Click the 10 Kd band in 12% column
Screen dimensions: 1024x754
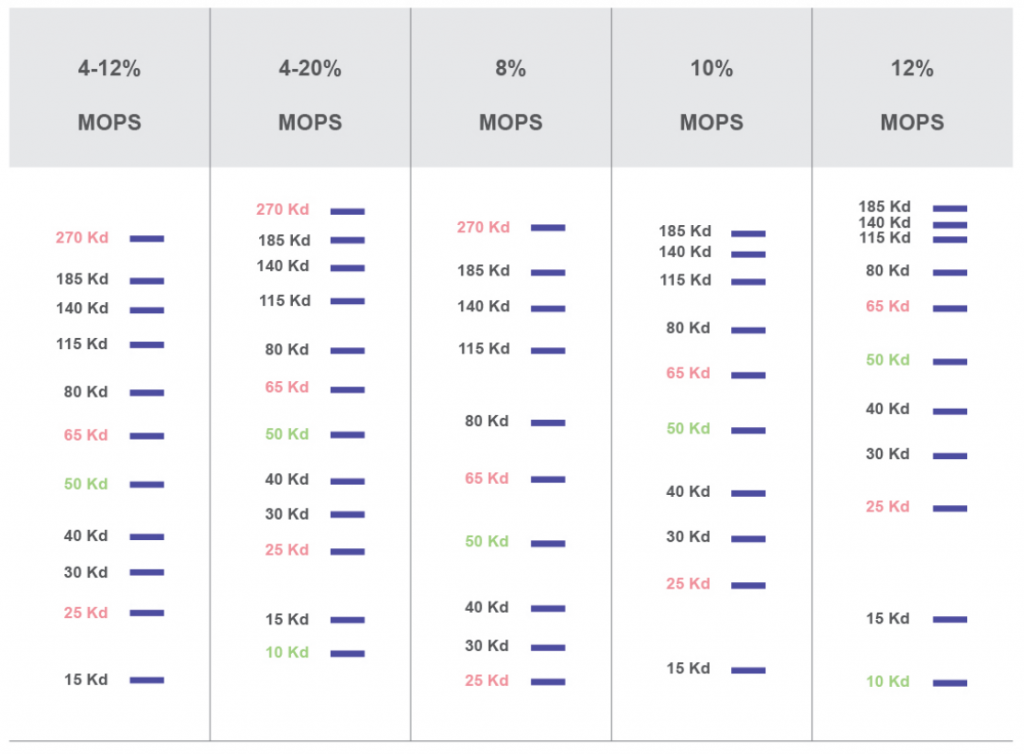point(949,683)
